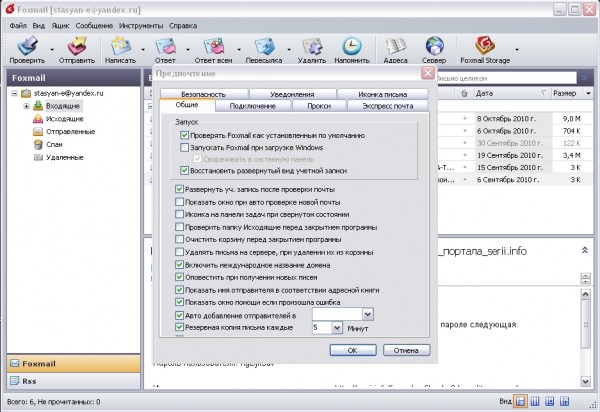This screenshot has height=412, width=600.
Task: Select the stasyan-e@yandex.ru account icon
Action: click(x=26, y=93)
